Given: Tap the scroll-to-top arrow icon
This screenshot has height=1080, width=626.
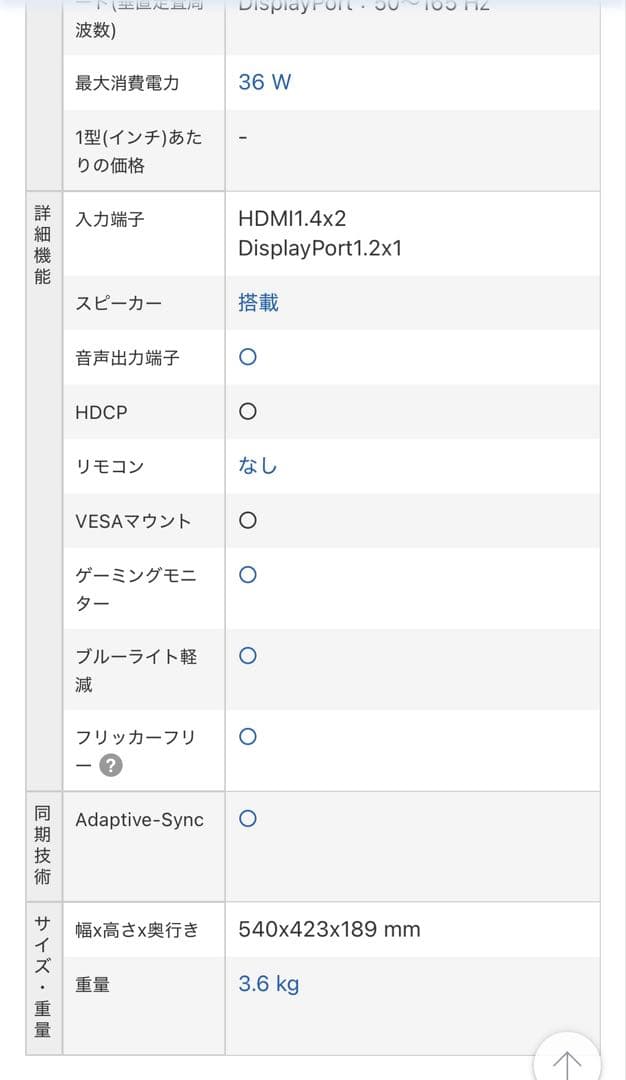Looking at the screenshot, I should click(565, 1062).
